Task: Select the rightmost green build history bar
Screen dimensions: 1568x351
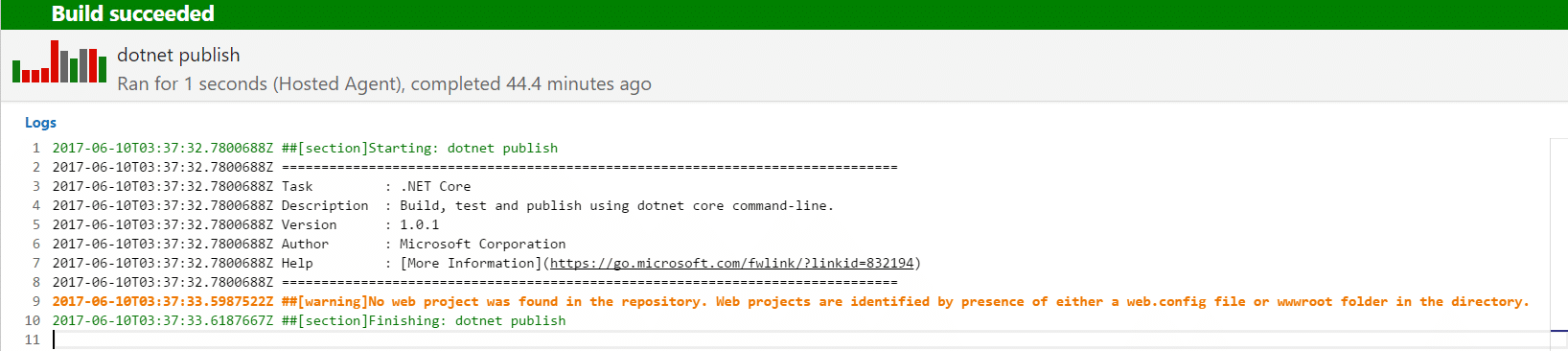Action: pyautogui.click(x=103, y=69)
